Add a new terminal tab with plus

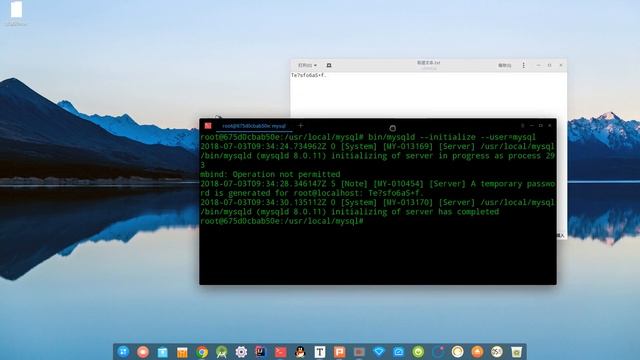pos(301,126)
